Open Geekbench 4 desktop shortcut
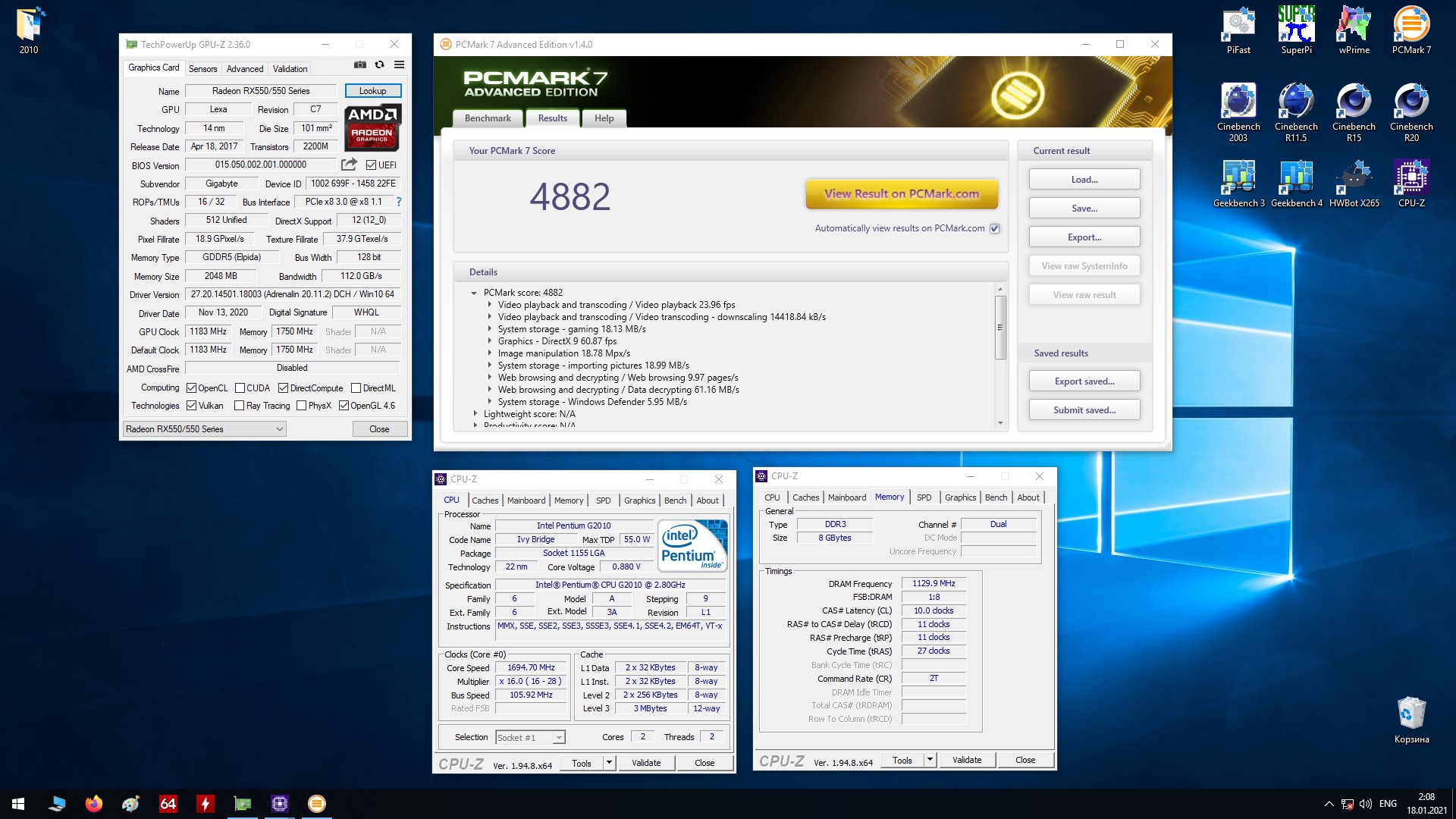1456x819 pixels. (x=1297, y=184)
